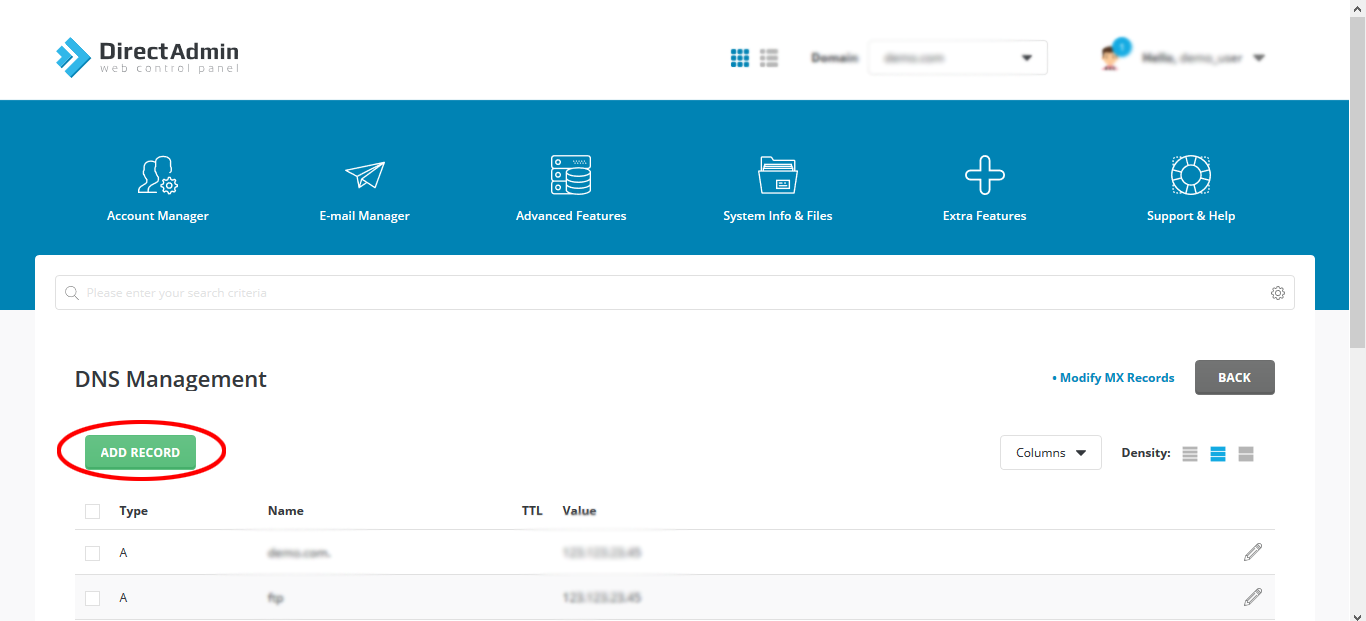
Task: Toggle select-all records checkbox
Action: pyautogui.click(x=93, y=511)
